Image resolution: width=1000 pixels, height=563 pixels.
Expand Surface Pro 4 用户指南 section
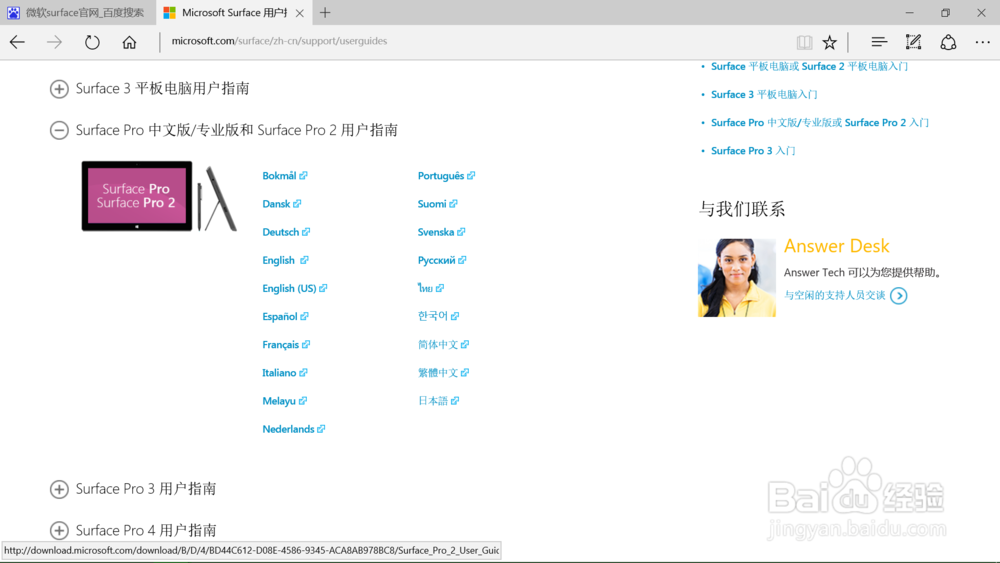coord(59,530)
